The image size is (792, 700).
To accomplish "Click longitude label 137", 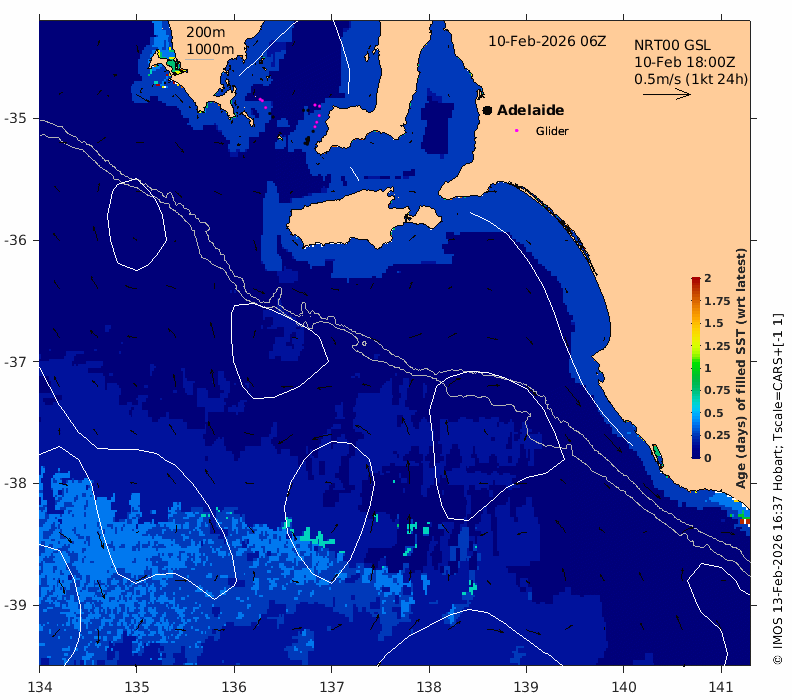I will pyautogui.click(x=332, y=687).
